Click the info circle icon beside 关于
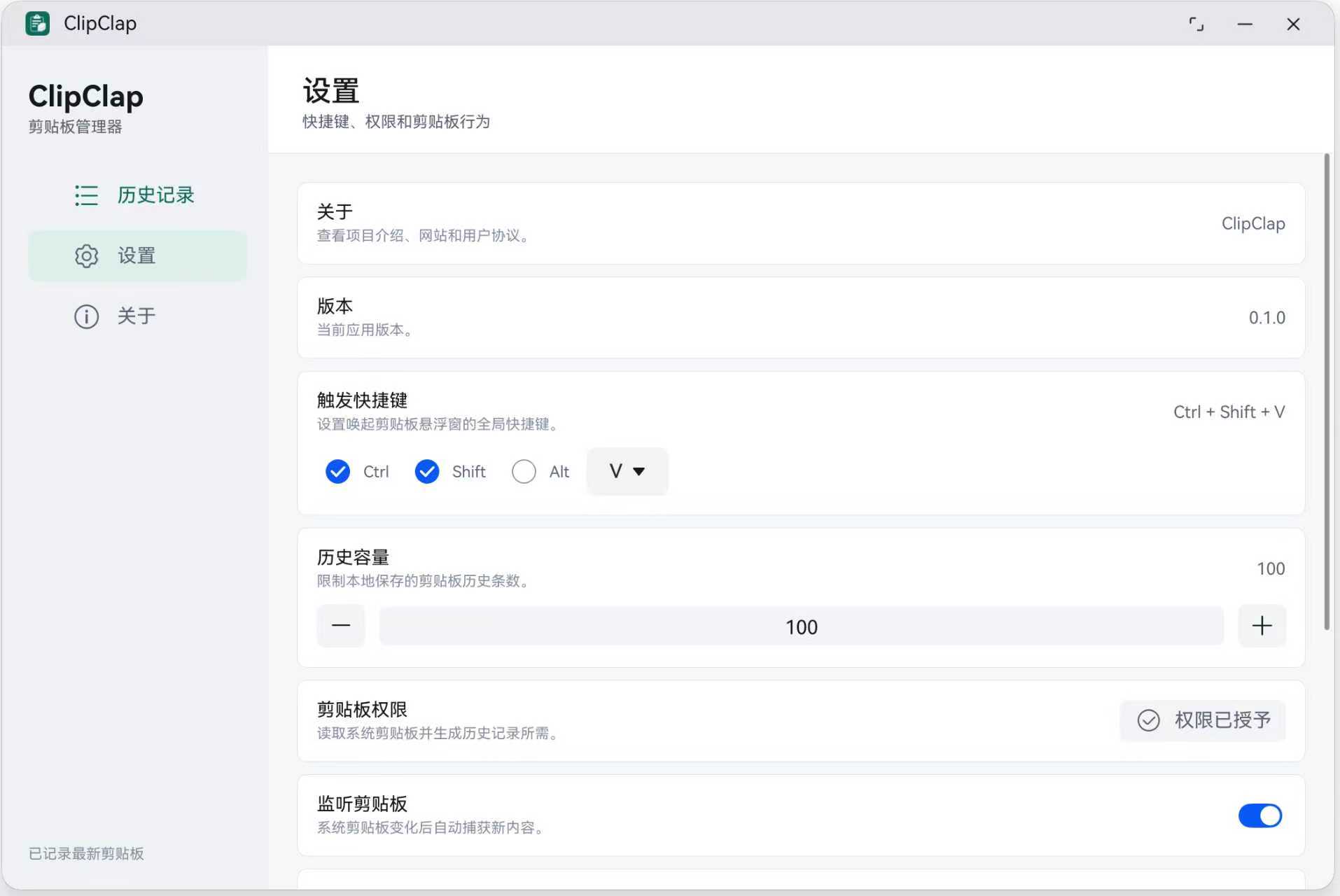1340x896 pixels. pyautogui.click(x=86, y=316)
